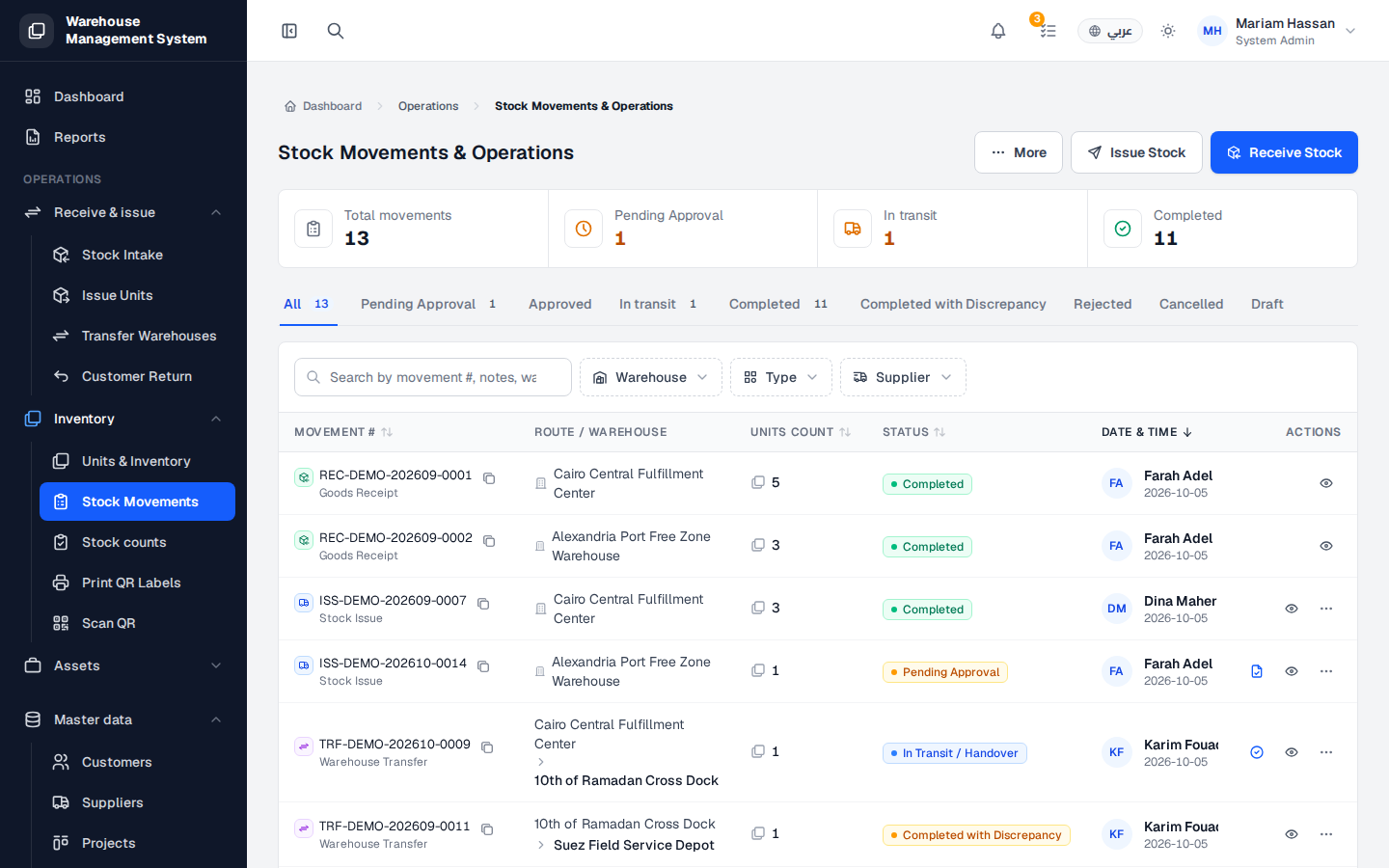The image size is (1389, 868).
Task: View details of REC-DEMO-202609-0002
Action: click(x=1326, y=546)
